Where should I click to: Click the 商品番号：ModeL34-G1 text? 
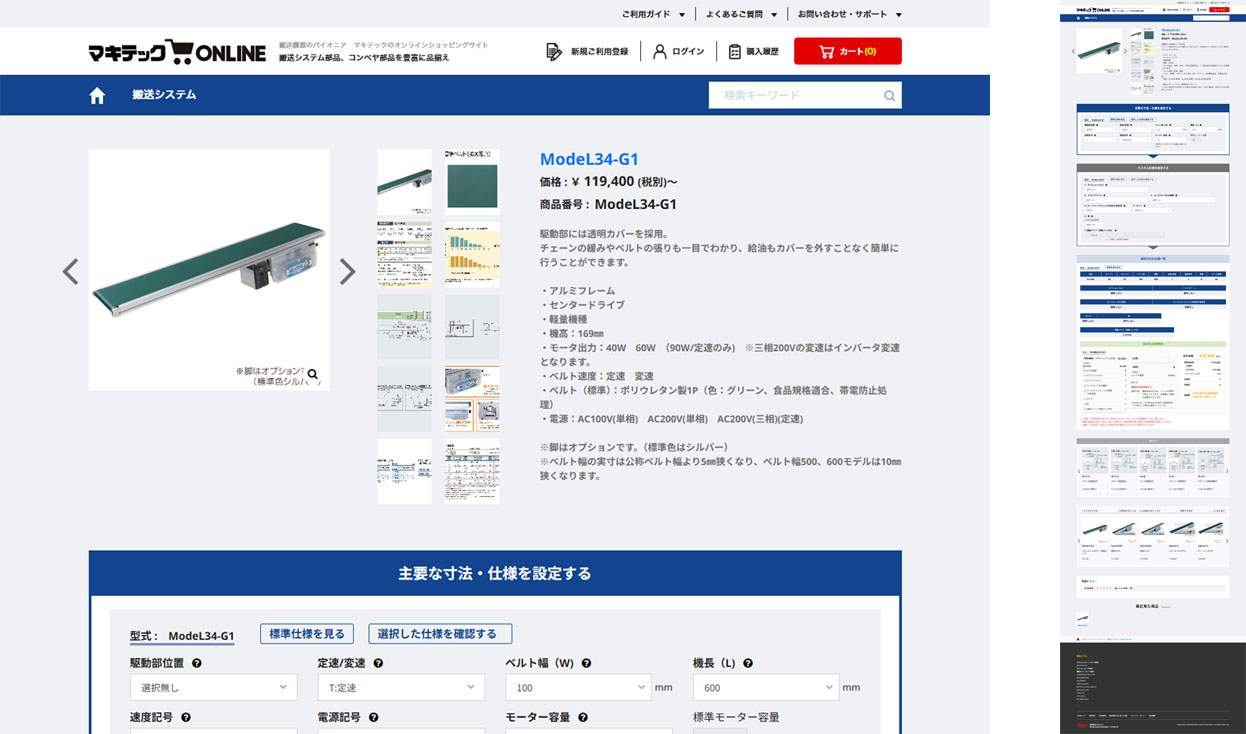click(x=608, y=204)
